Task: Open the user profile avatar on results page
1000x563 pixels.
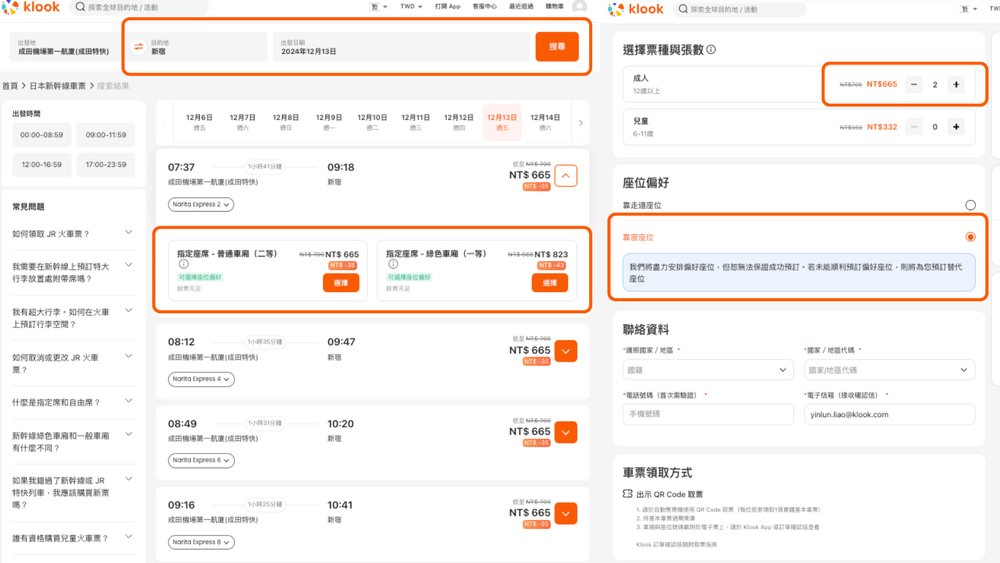Action: click(579, 6)
